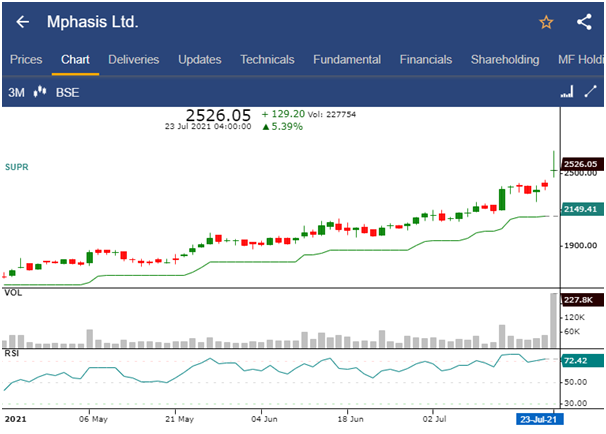
Task: Share the Mphasis stock page
Action: tap(584, 22)
